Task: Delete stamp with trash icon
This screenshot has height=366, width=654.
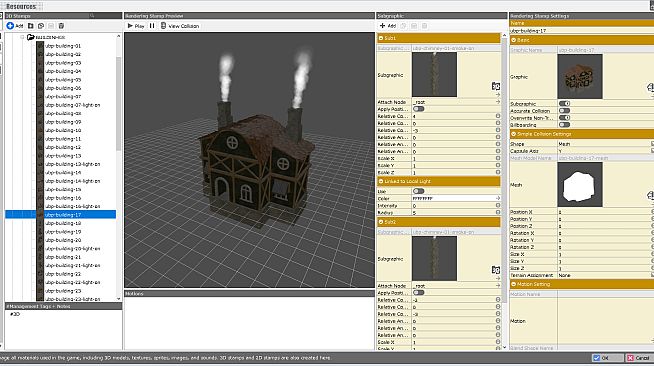Action: click(61, 26)
